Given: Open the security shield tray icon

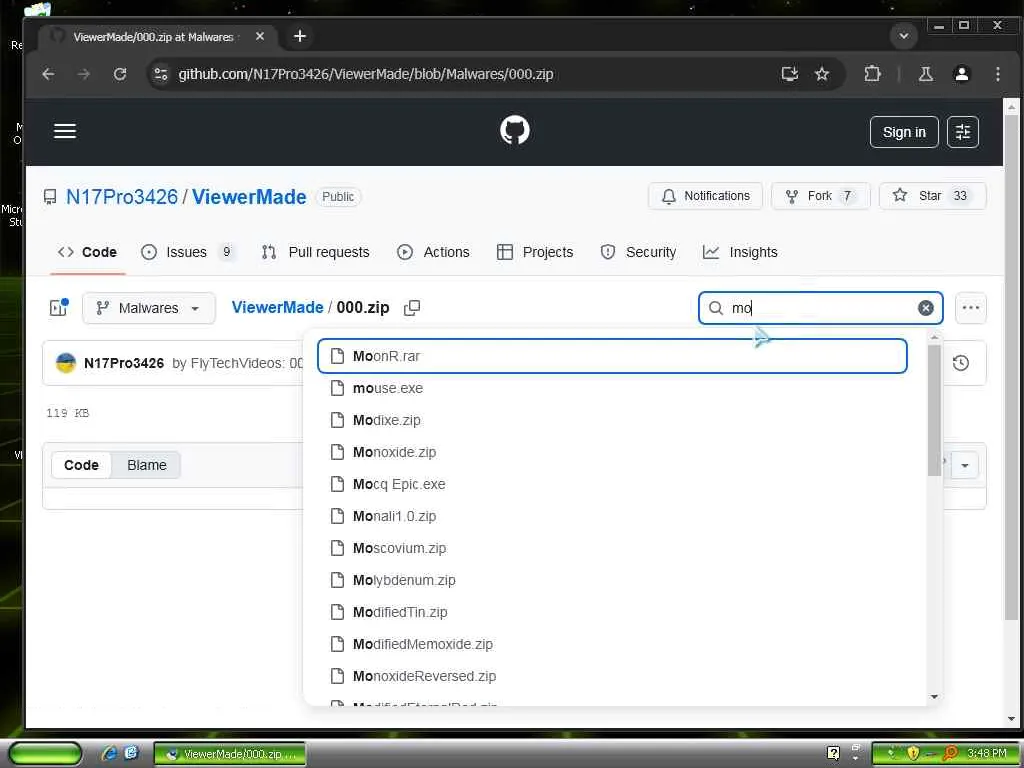Looking at the screenshot, I should click(912, 753).
